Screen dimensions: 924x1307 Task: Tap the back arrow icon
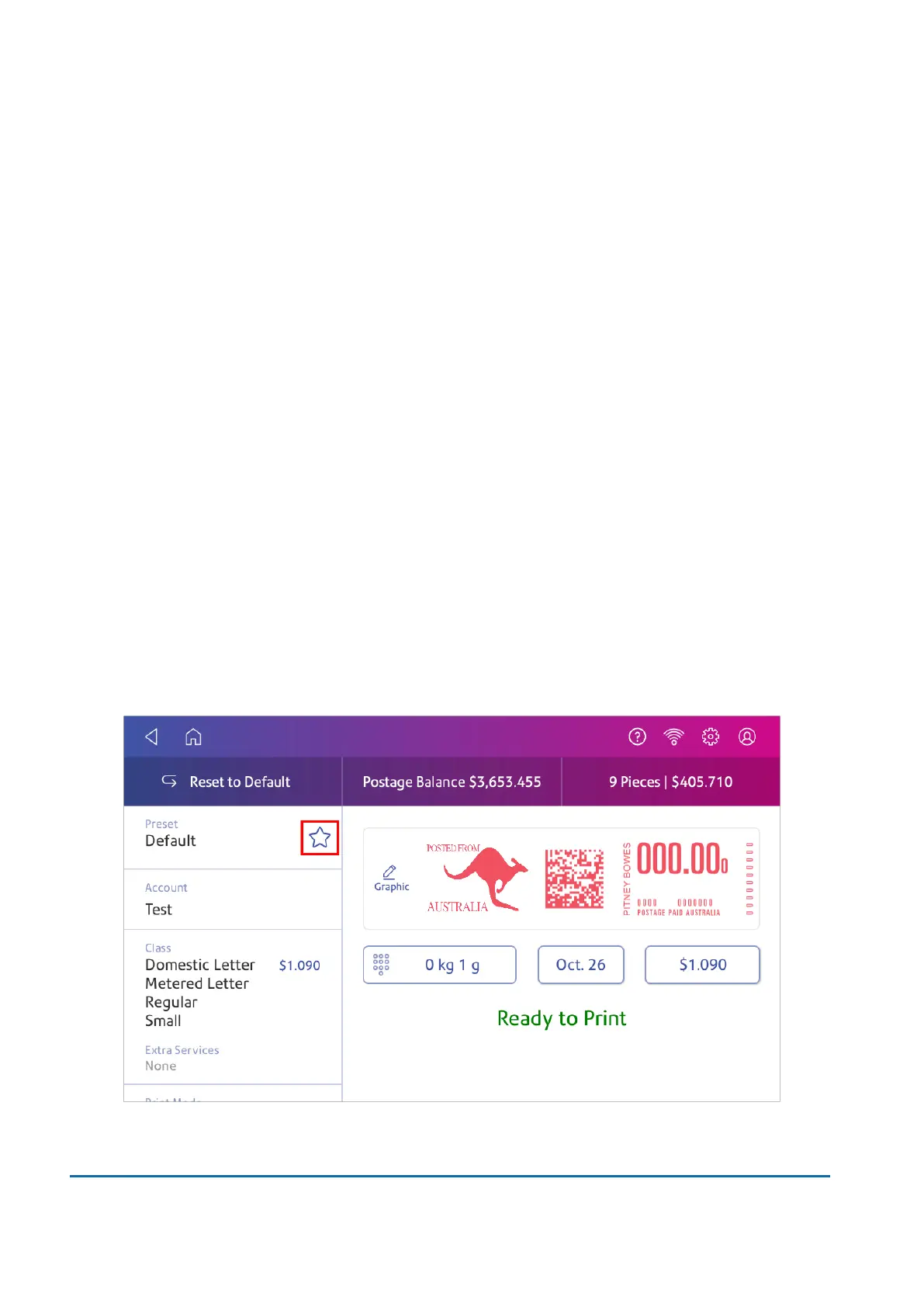pyautogui.click(x=152, y=736)
